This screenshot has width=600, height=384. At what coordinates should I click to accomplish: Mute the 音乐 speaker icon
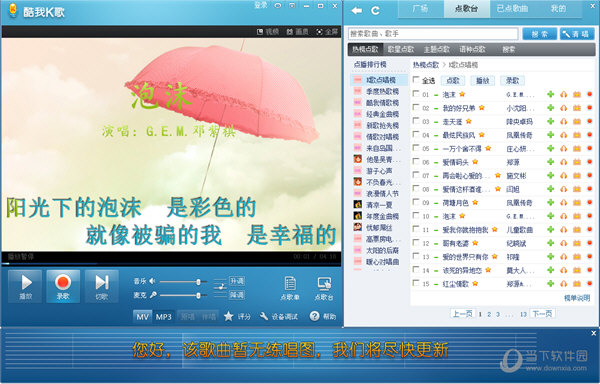[x=152, y=281]
